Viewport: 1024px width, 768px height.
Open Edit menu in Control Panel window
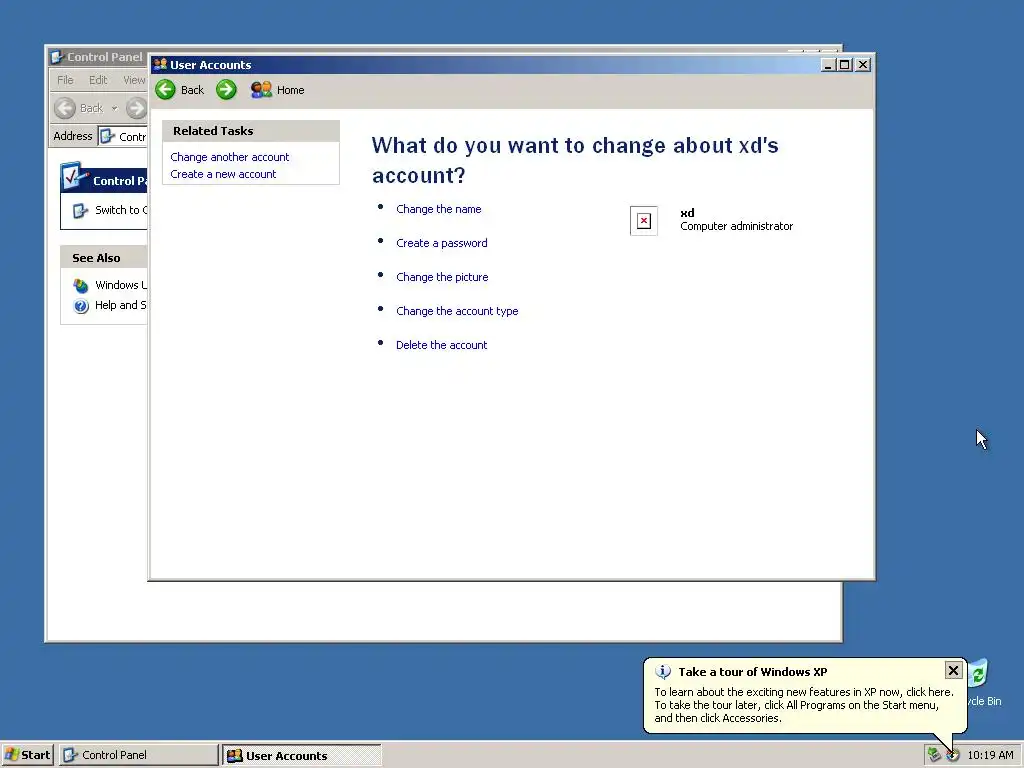click(98, 80)
